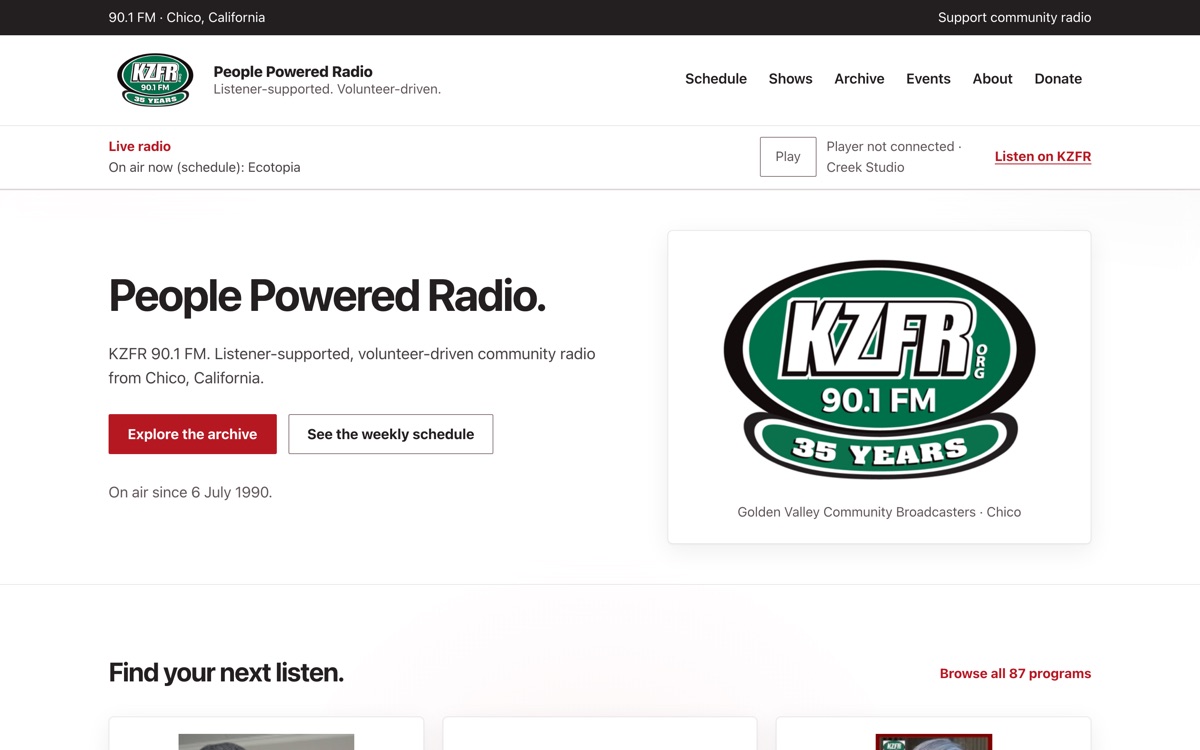Click See the weekly schedule button
This screenshot has width=1200, height=750.
(x=390, y=434)
